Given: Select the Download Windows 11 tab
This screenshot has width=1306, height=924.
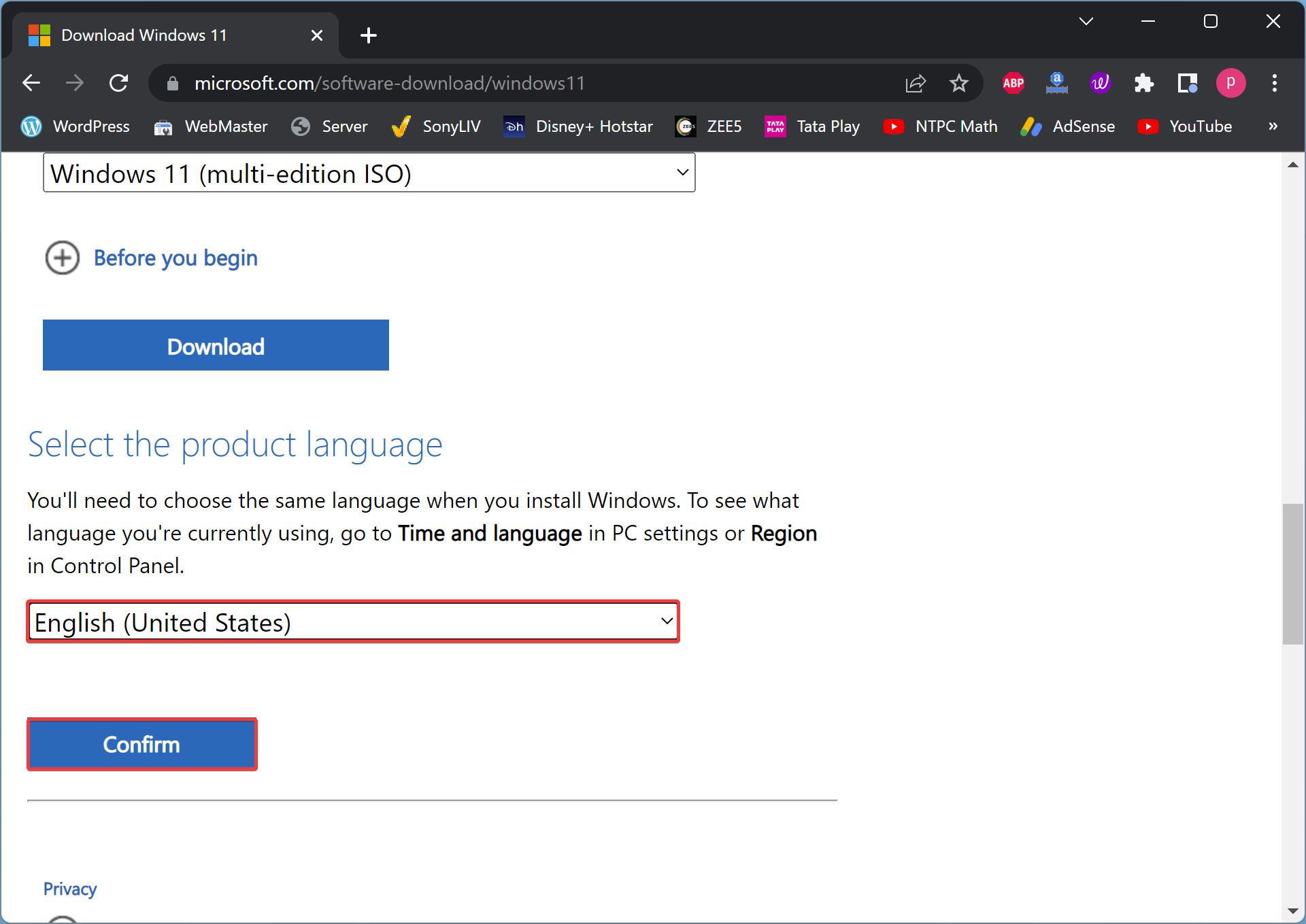Looking at the screenshot, I should pyautogui.click(x=175, y=35).
